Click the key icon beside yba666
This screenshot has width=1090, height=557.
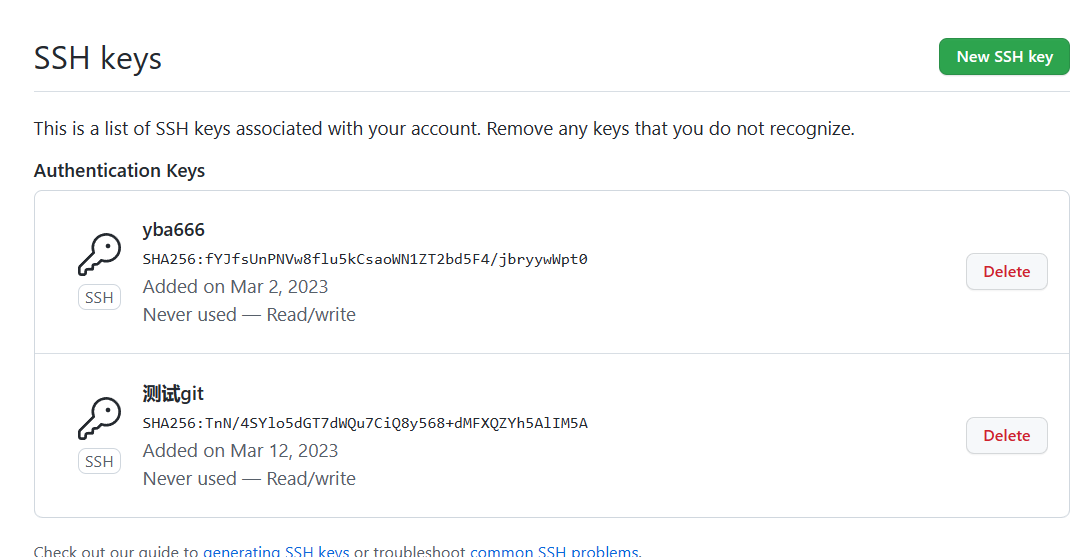(x=99, y=254)
